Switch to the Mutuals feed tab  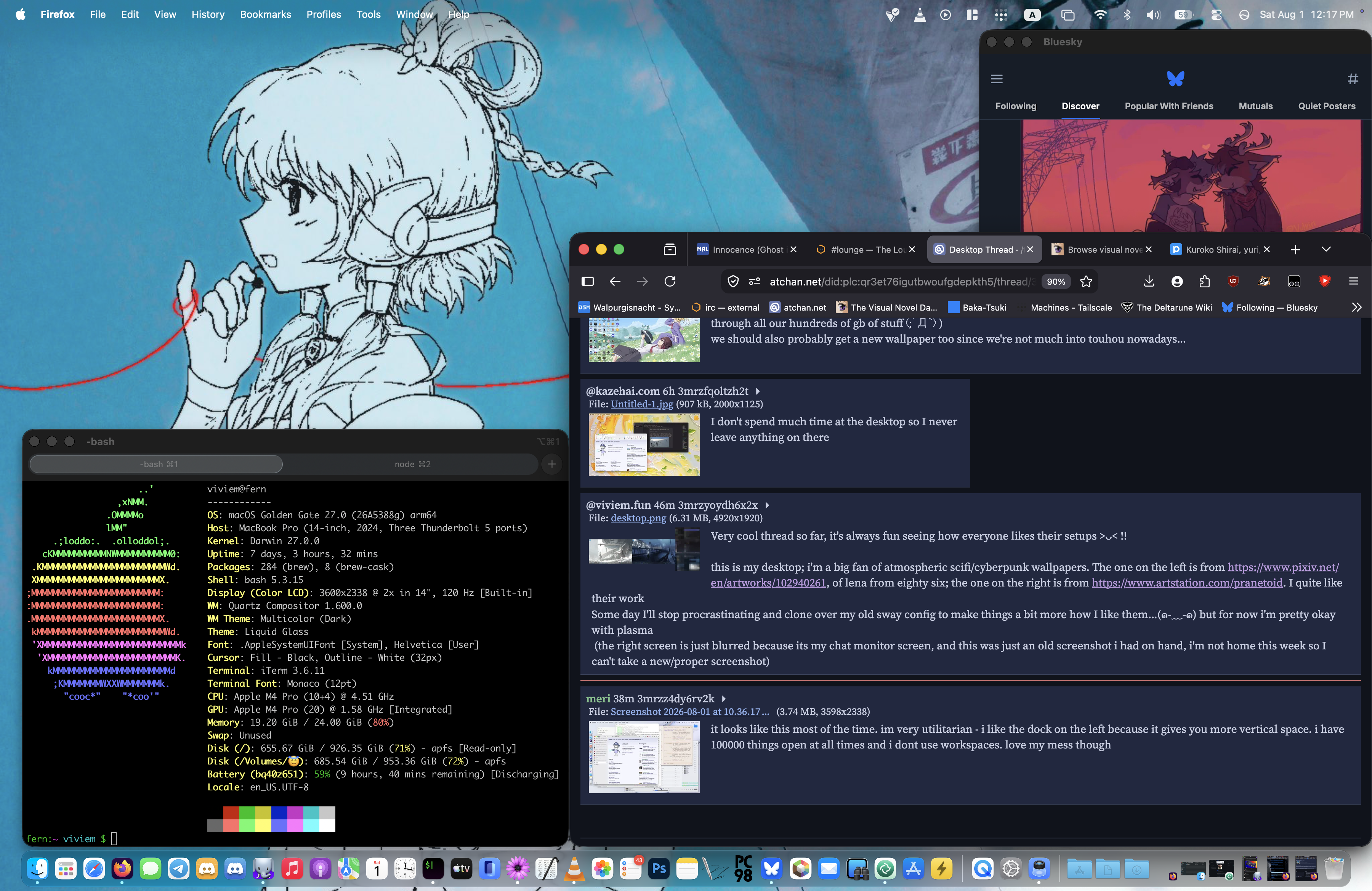click(1255, 106)
